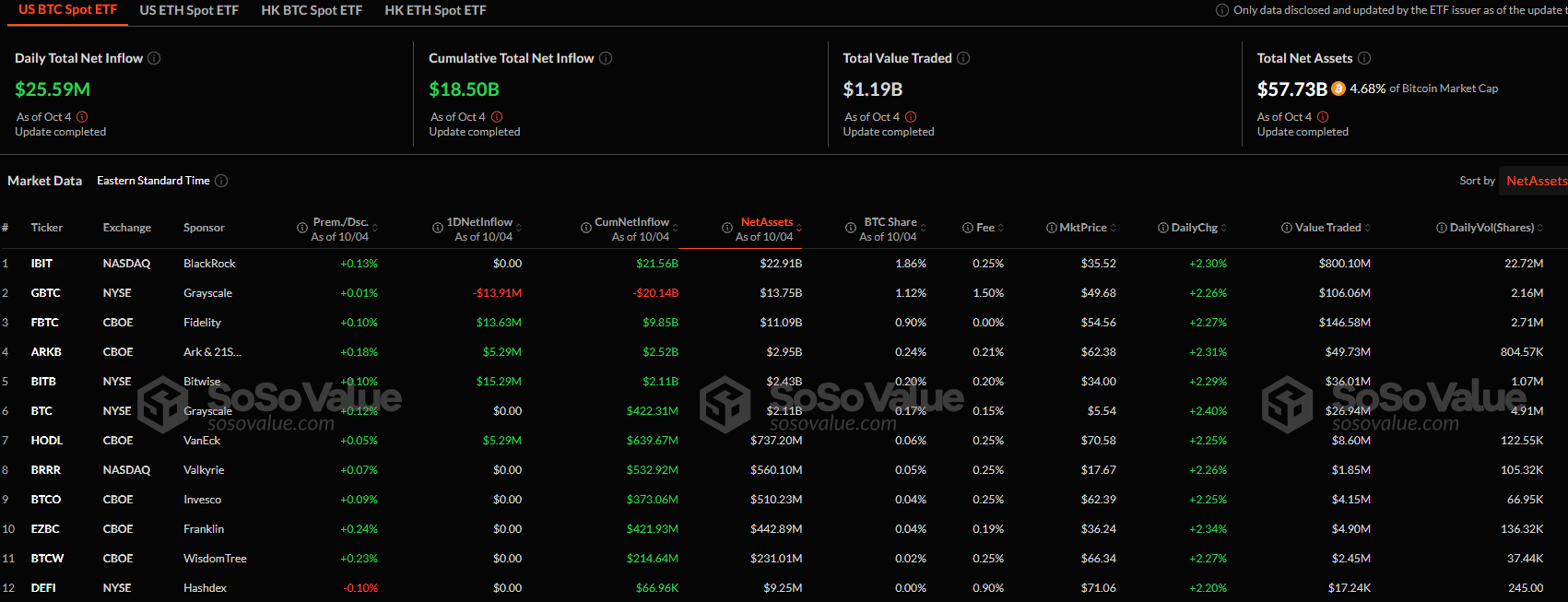
Task: Sort table by Fee arrows
Action: pyautogui.click(x=1001, y=228)
